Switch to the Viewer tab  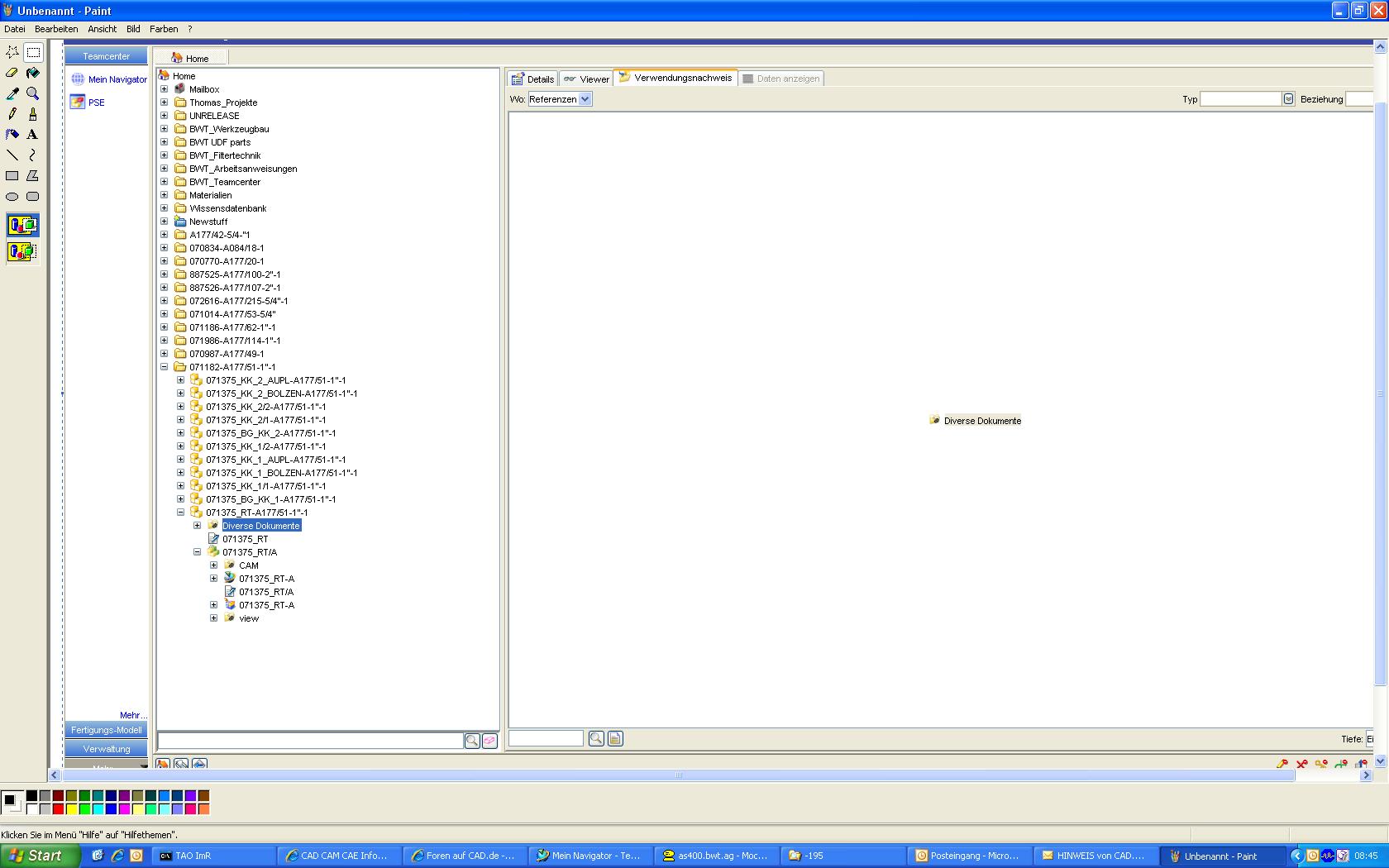(586, 79)
